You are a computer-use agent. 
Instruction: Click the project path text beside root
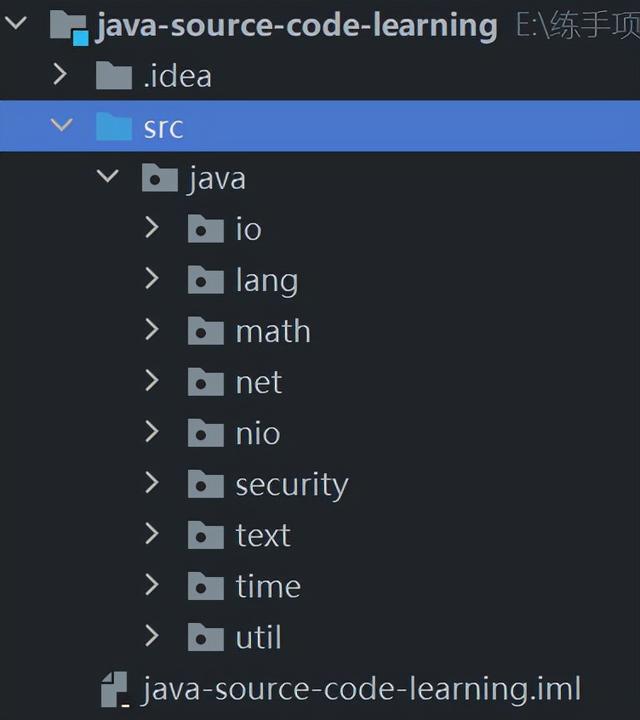coord(578,25)
